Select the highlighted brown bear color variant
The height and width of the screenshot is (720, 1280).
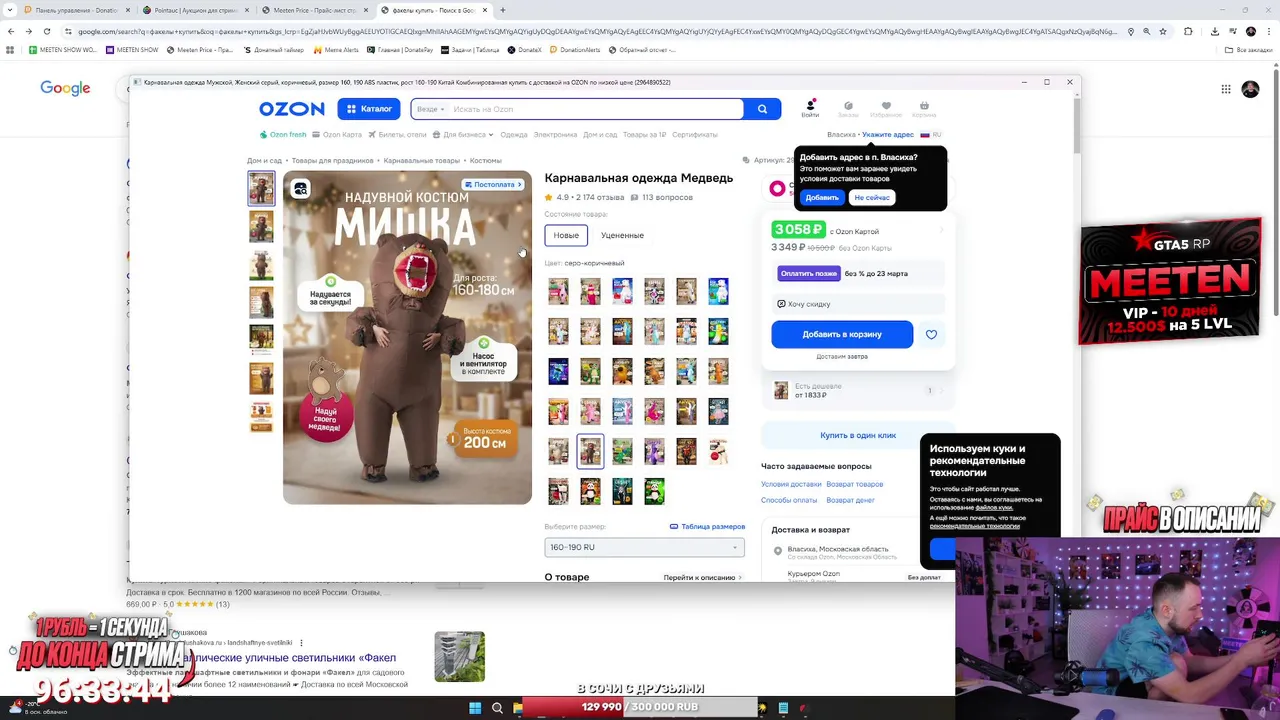(590, 451)
